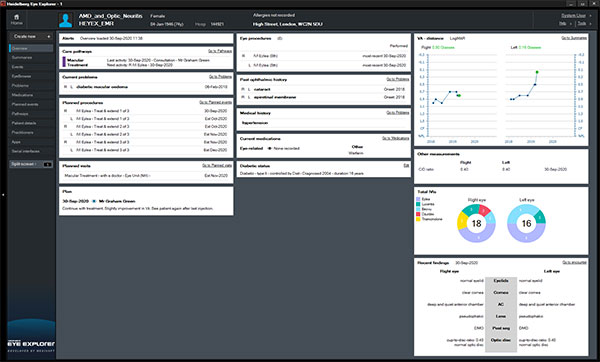Toggle the Split screen switch
Screen dimensions: 600x362
pos(47,164)
